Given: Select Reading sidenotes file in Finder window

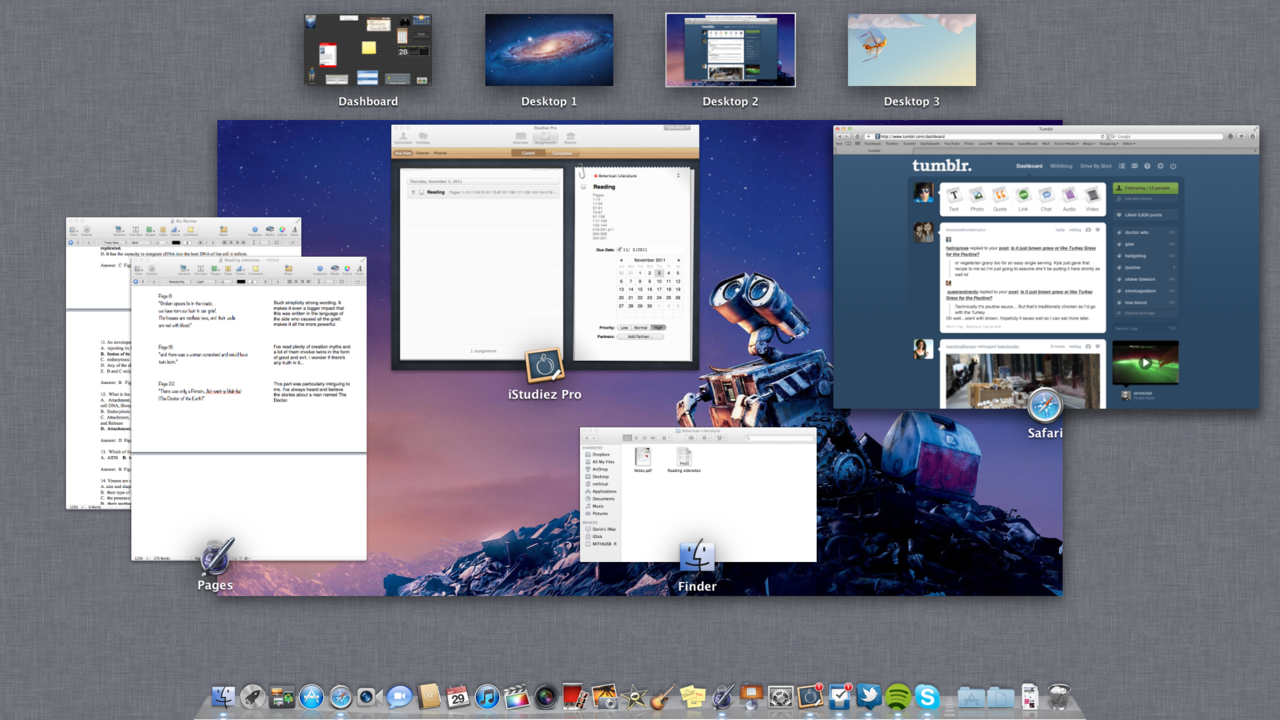Looking at the screenshot, I should tap(684, 461).
